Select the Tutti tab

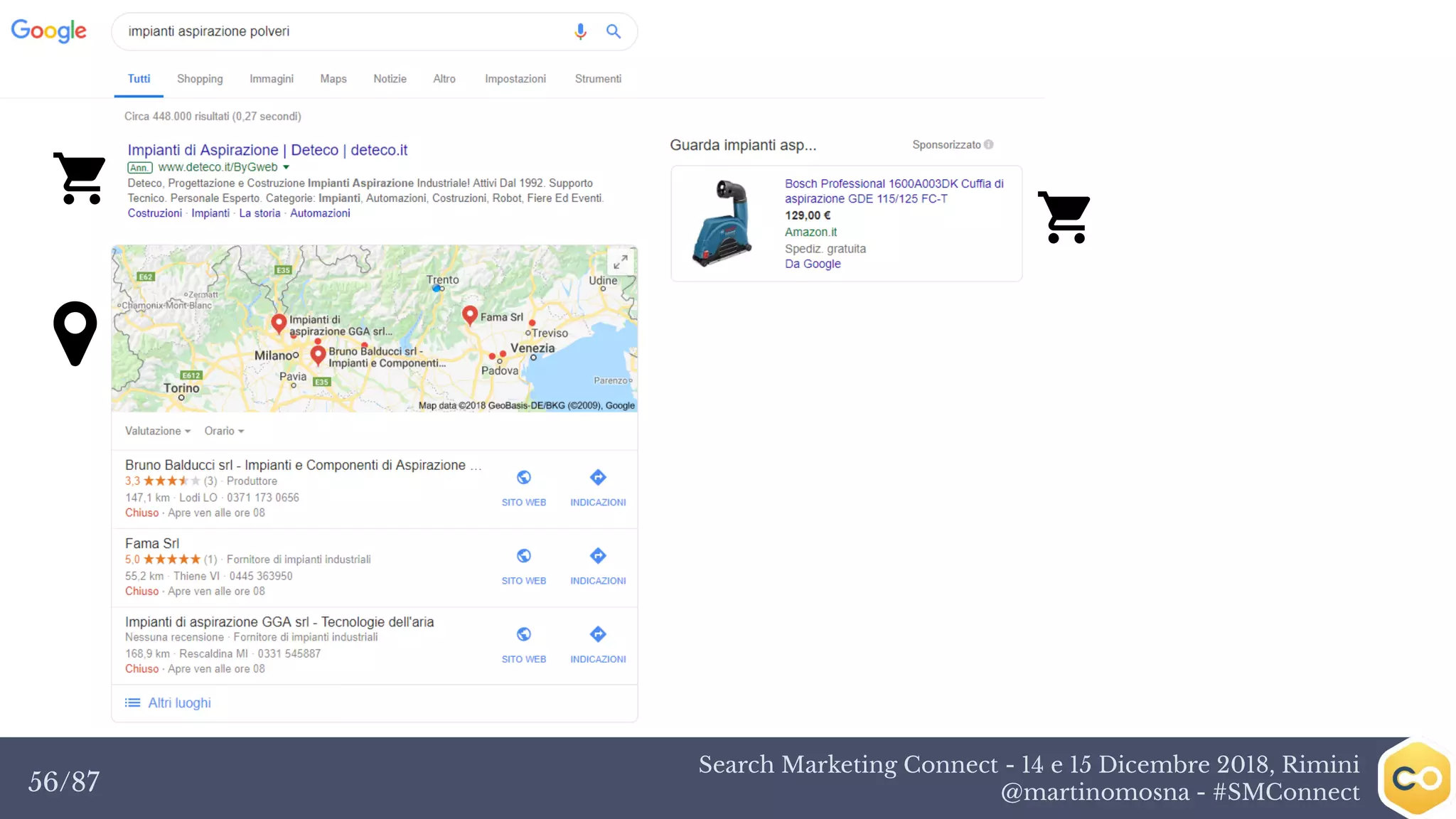point(139,79)
